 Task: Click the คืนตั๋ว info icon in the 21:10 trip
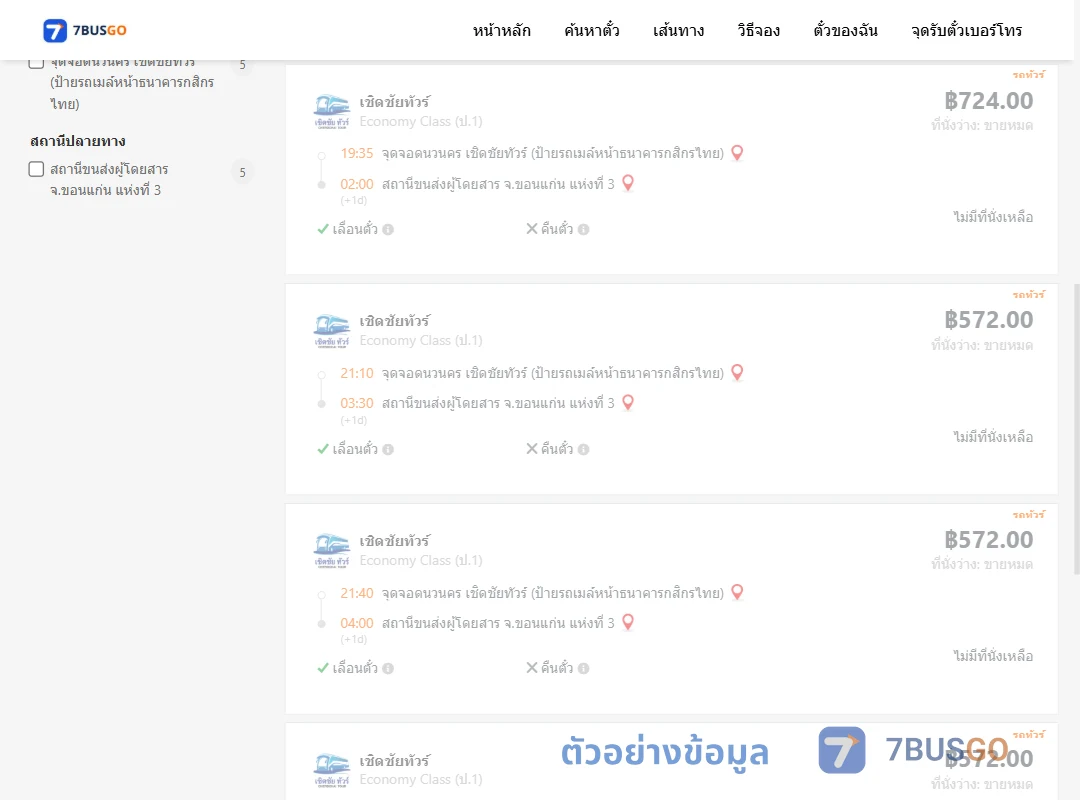[x=583, y=449]
